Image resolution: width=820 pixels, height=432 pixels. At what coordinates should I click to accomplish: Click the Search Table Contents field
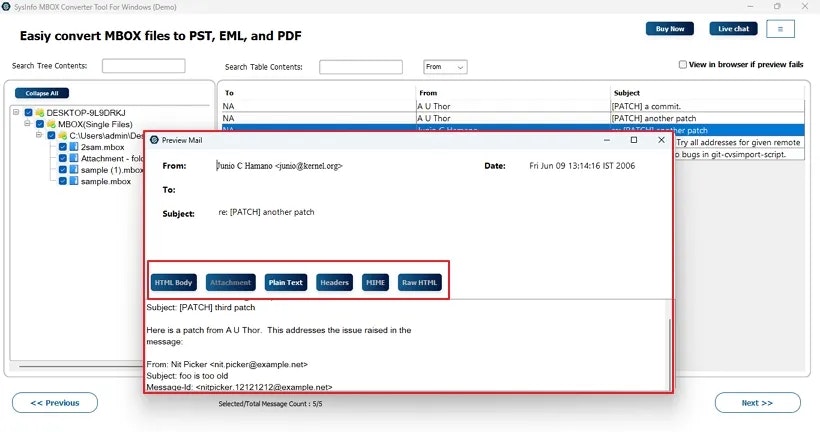click(x=361, y=67)
